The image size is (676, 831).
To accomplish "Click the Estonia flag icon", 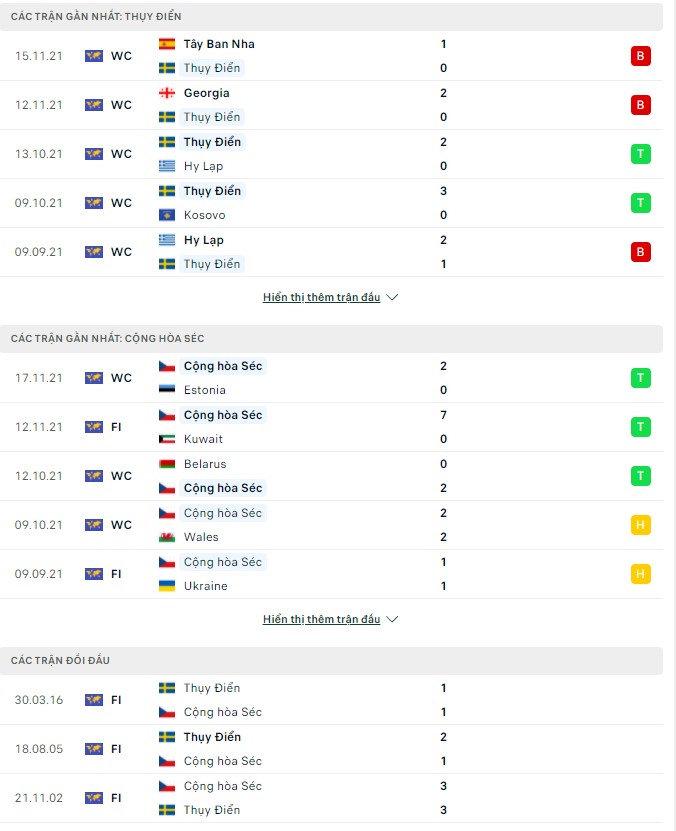I will (x=167, y=390).
